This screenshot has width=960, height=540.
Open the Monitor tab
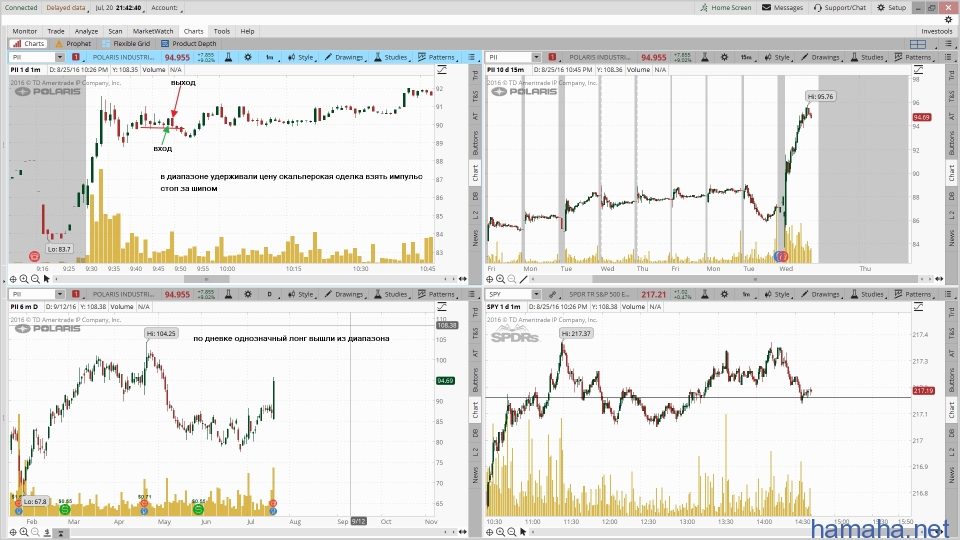click(x=24, y=31)
